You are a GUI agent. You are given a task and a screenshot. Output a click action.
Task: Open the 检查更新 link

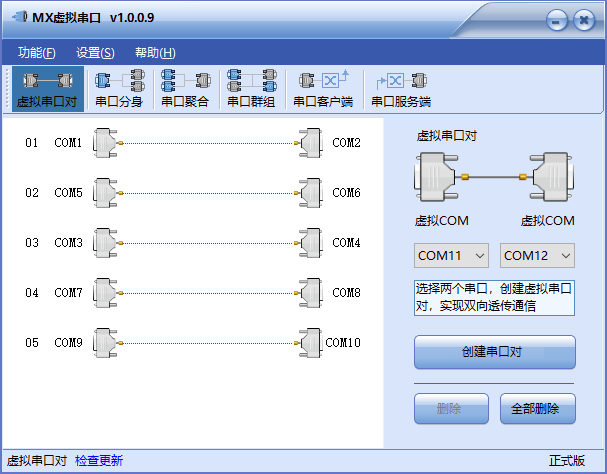[x=99, y=460]
